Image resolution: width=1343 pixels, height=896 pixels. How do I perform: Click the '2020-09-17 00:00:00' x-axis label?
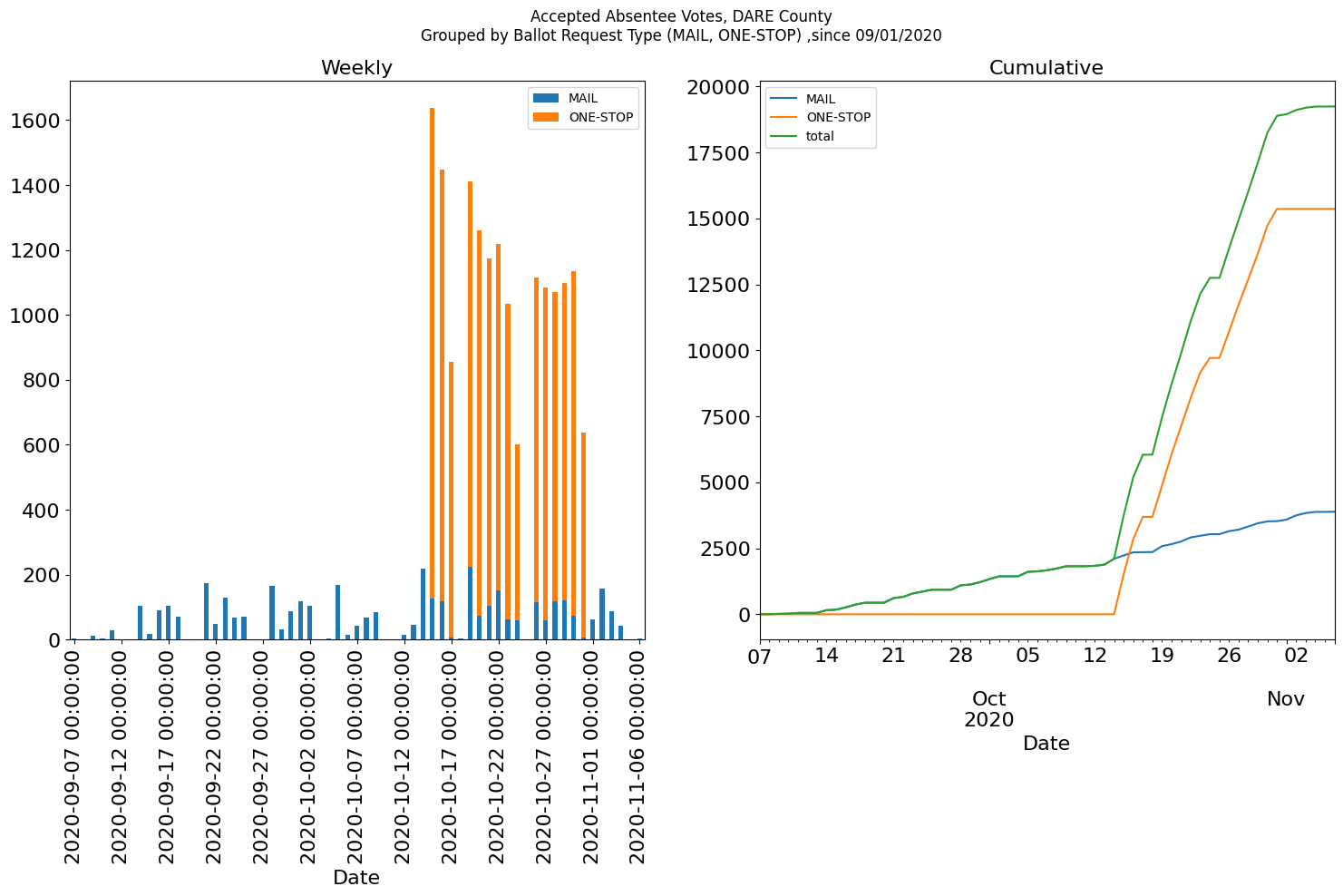[167, 755]
